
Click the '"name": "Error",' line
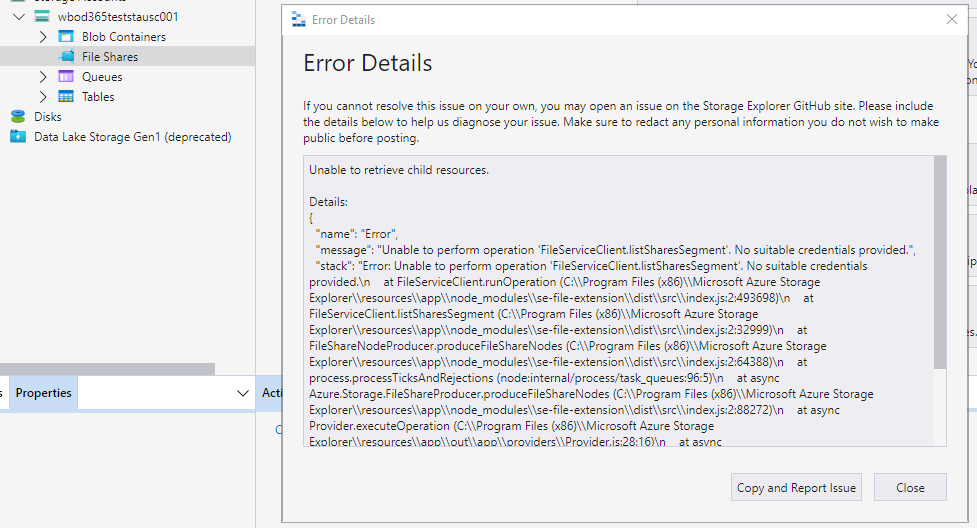(356, 234)
